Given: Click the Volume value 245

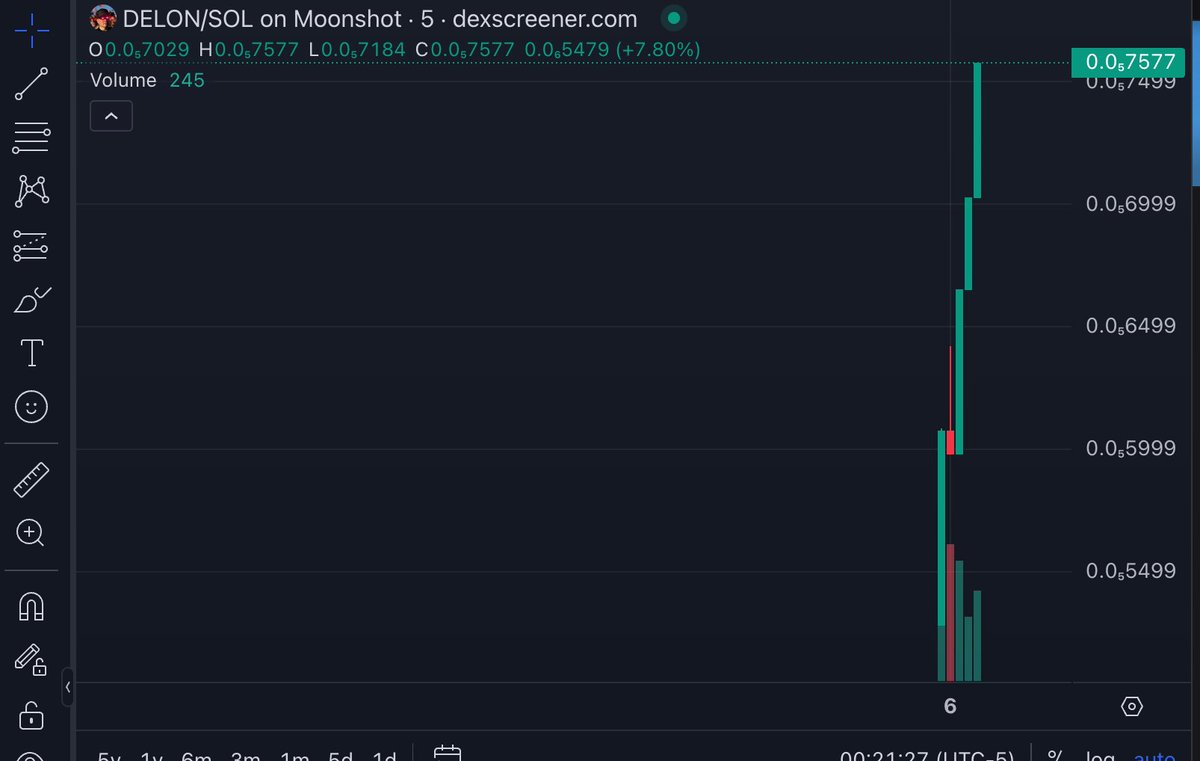Looking at the screenshot, I should click(x=187, y=80).
